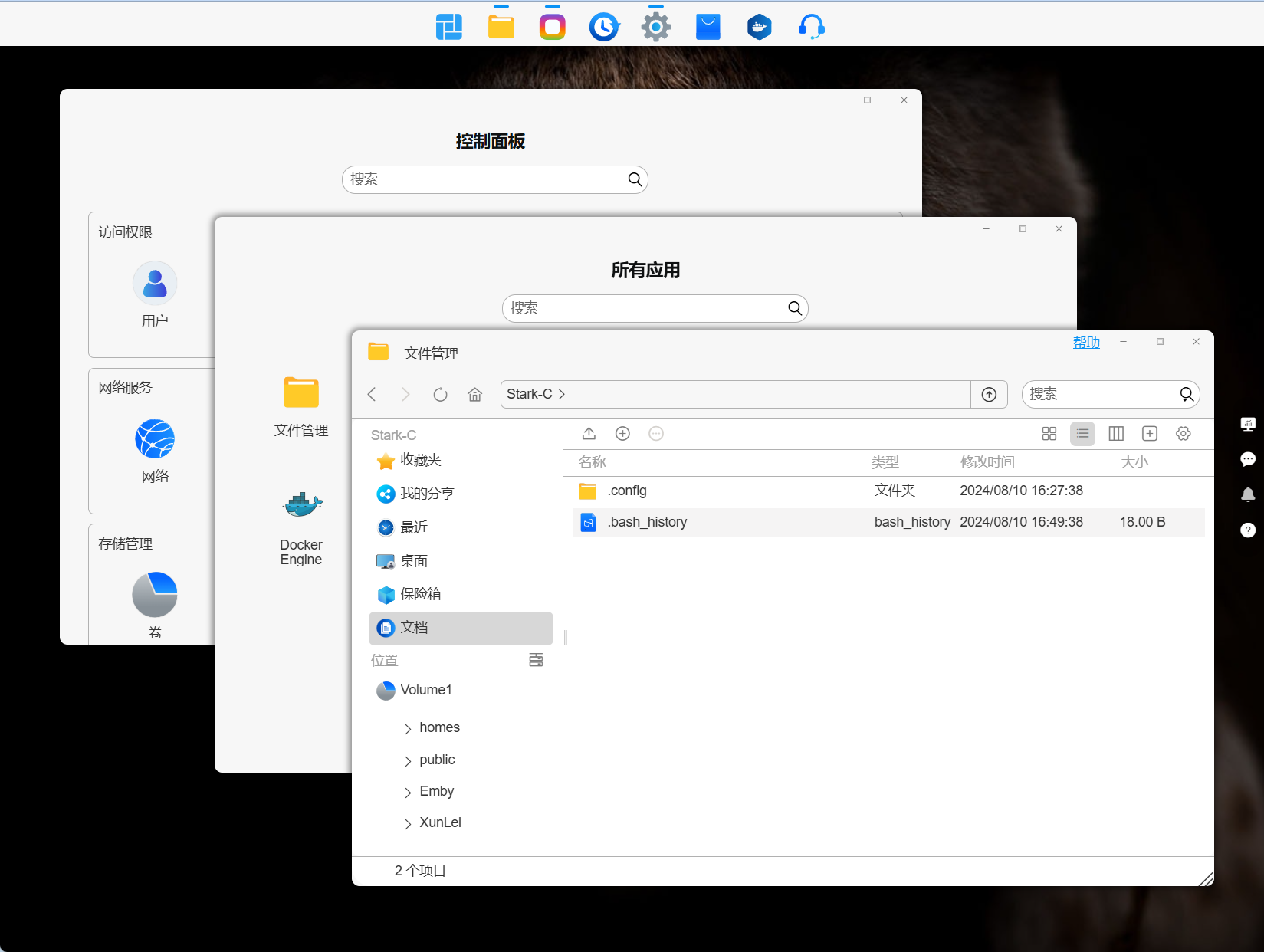Select 文档 in the sidebar
The height and width of the screenshot is (952, 1264).
coord(461,628)
